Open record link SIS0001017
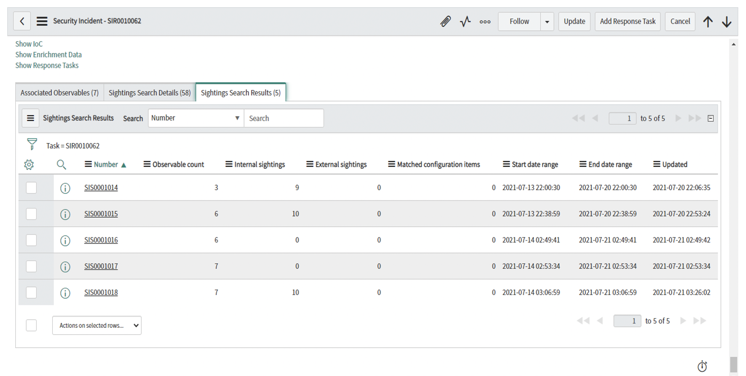The width and height of the screenshot is (746, 376). click(101, 266)
